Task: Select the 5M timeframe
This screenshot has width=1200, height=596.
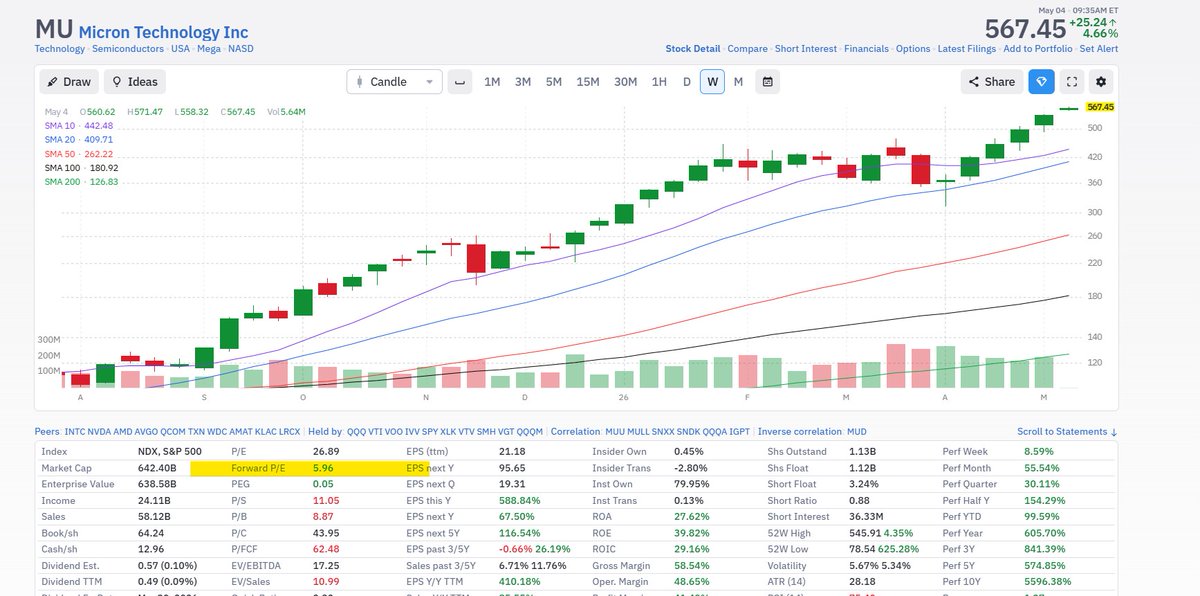Action: (554, 82)
